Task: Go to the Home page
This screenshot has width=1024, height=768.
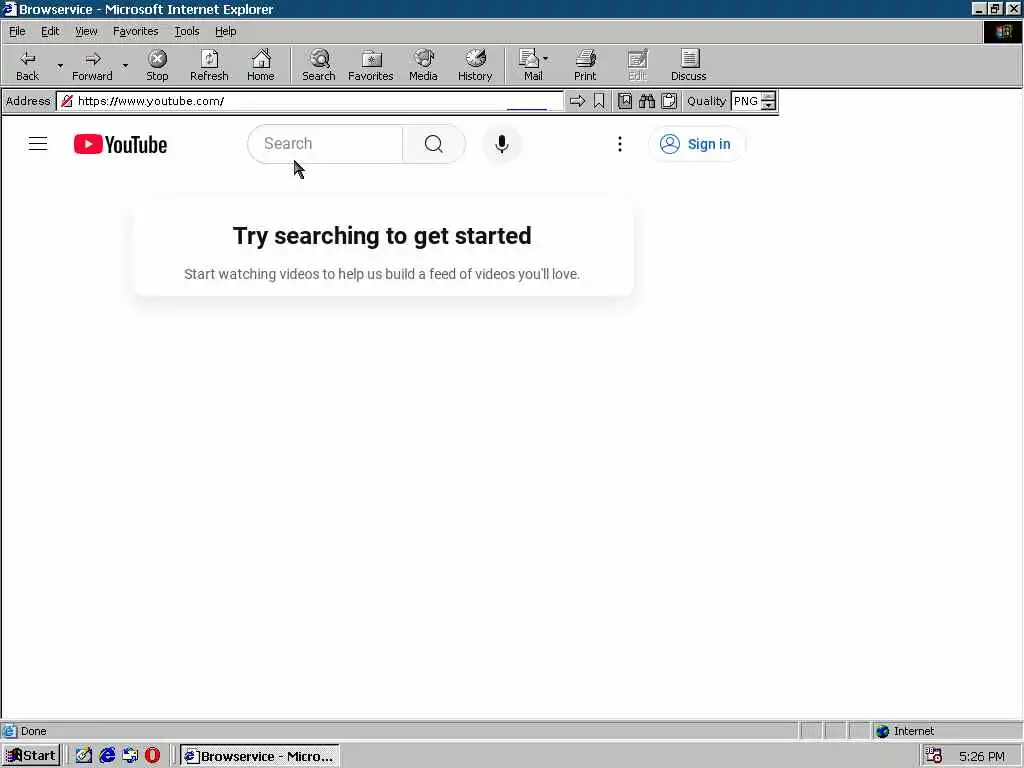Action: [261, 65]
